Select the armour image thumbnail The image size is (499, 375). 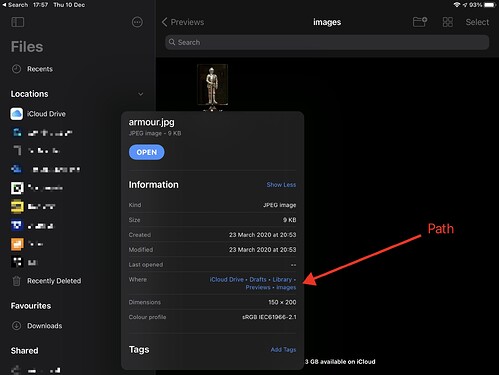212,85
